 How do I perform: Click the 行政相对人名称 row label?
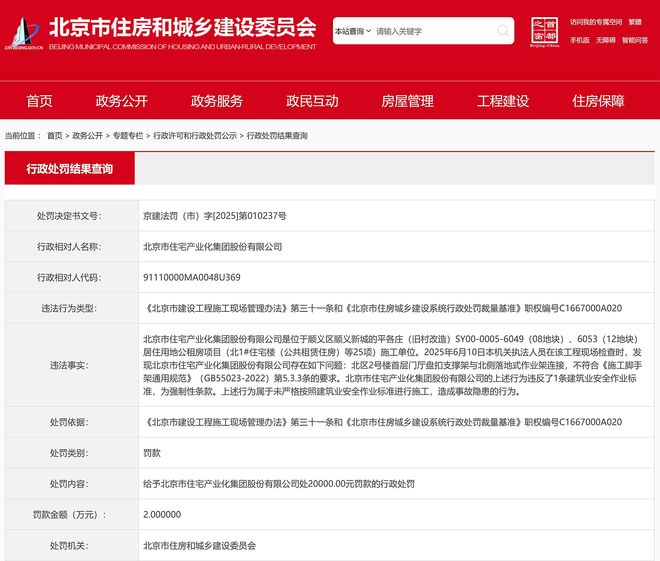(69, 247)
